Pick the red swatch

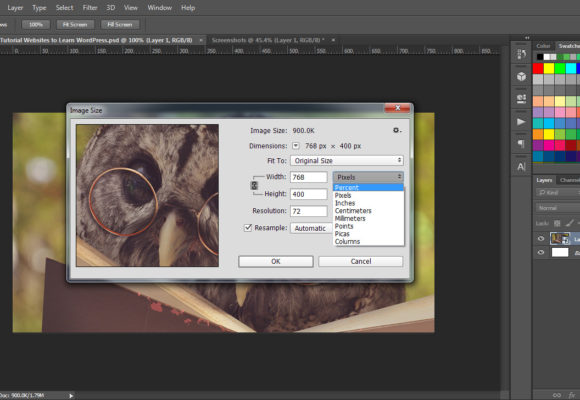[x=538, y=68]
